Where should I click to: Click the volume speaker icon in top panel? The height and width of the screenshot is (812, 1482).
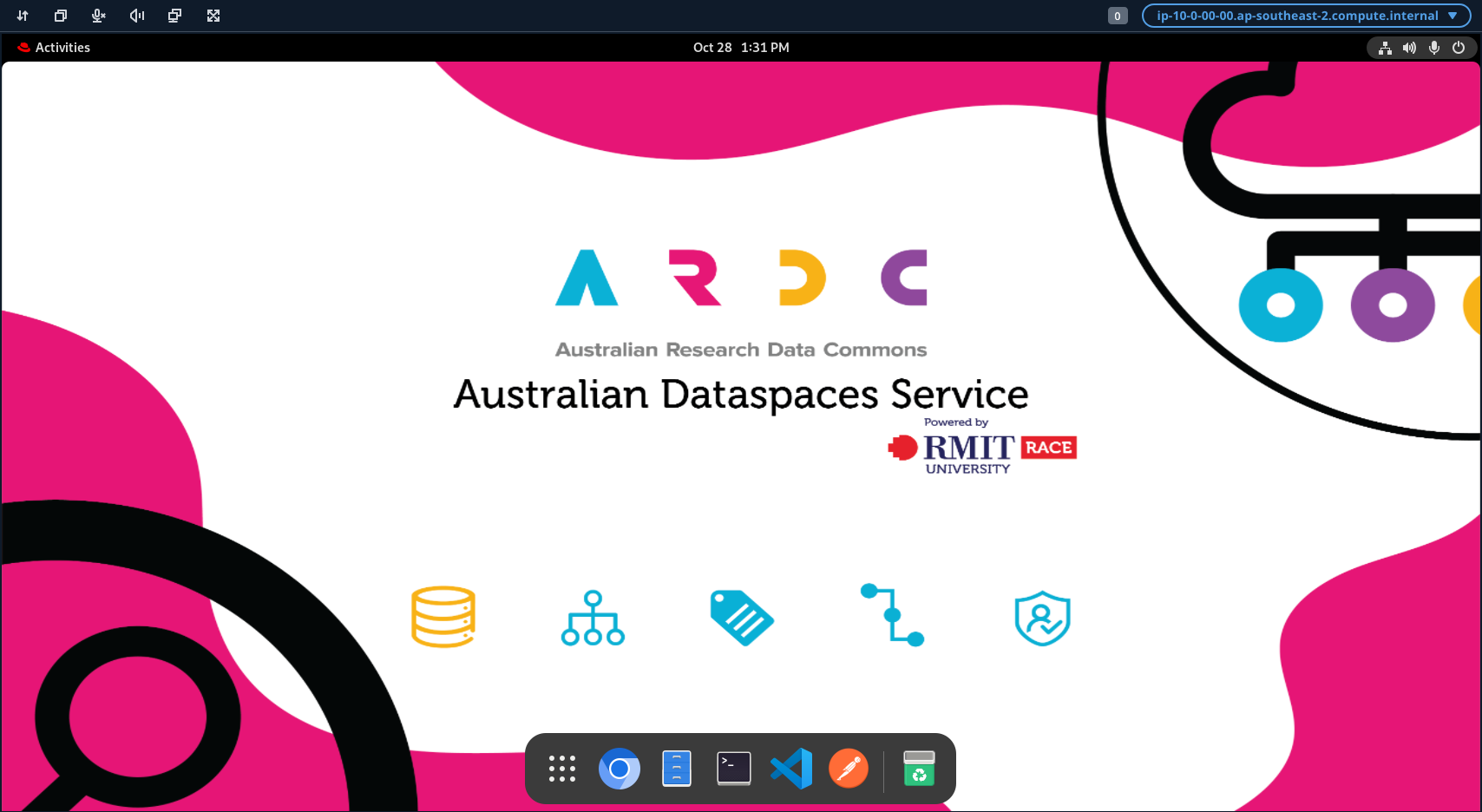click(1409, 48)
